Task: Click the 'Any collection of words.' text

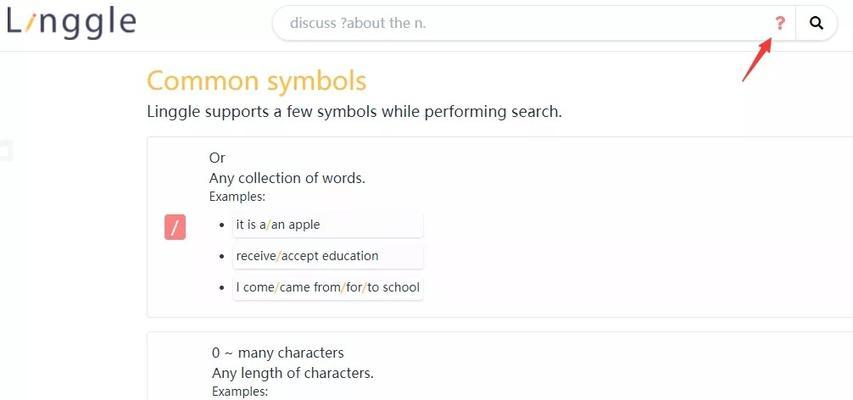Action: tap(287, 178)
